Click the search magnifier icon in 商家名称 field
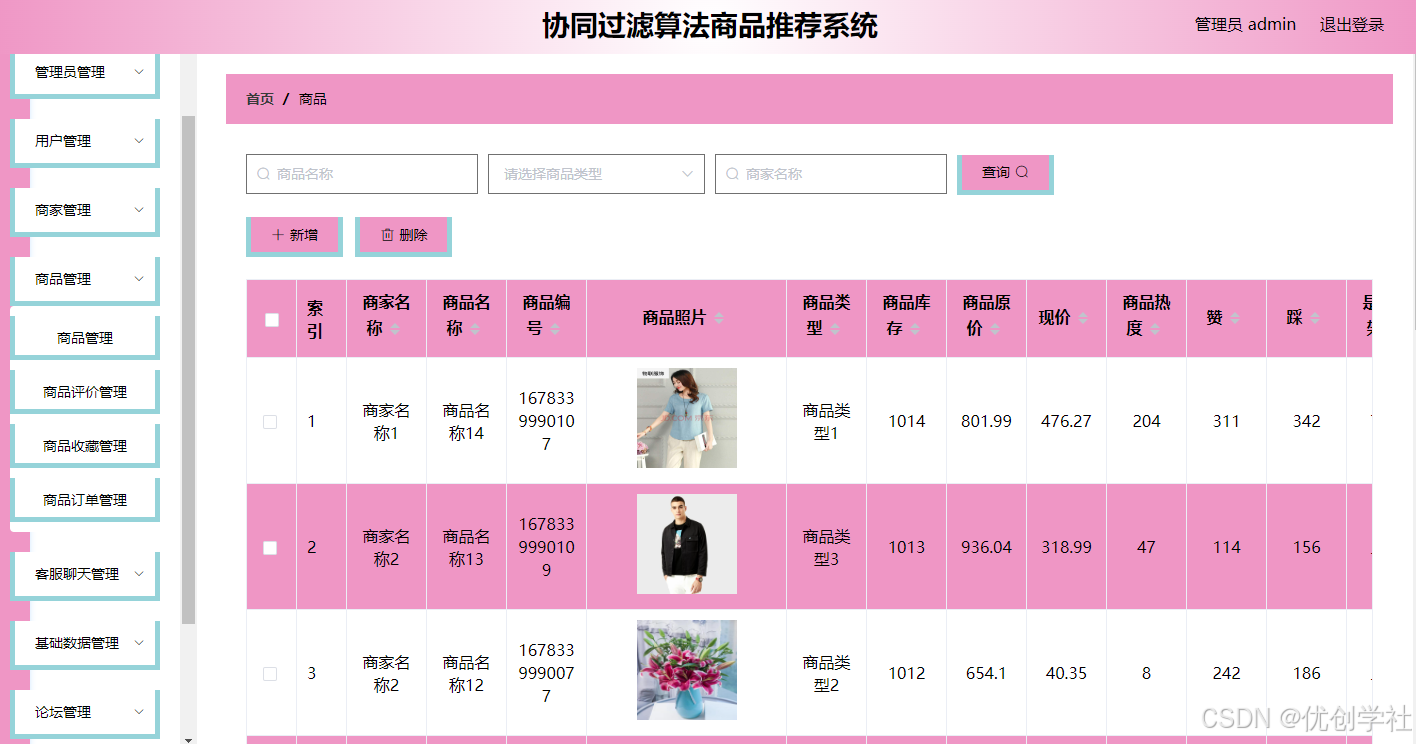The width and height of the screenshot is (1416, 744). coord(733,174)
